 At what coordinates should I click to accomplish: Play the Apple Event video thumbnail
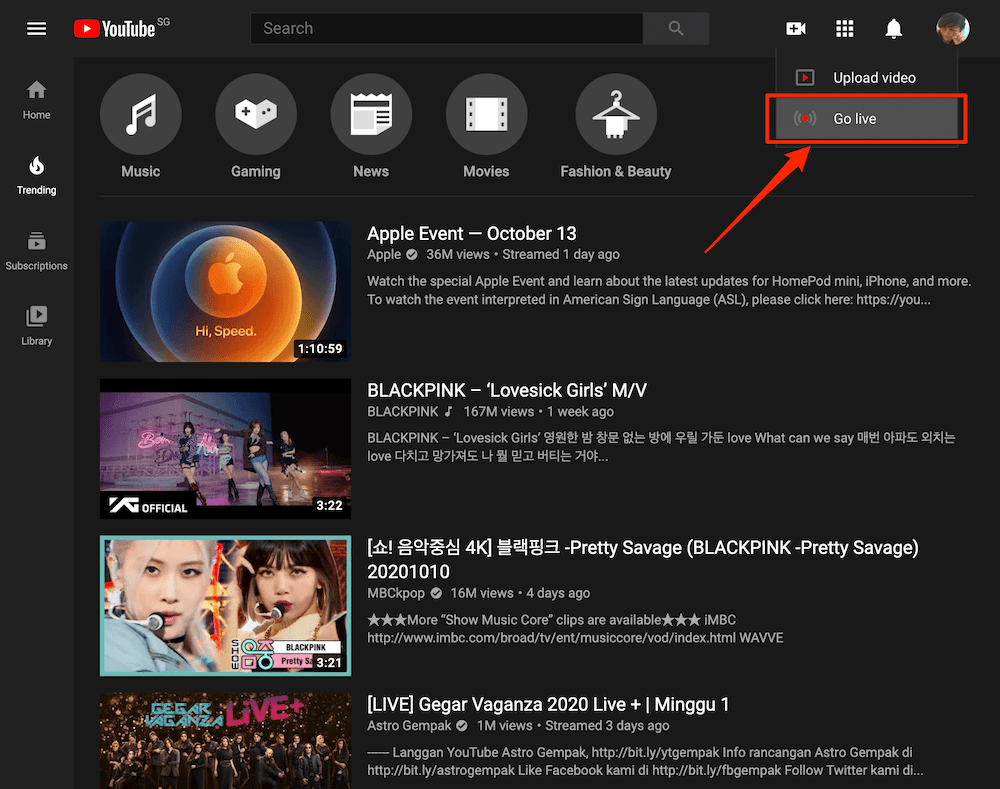point(225,291)
